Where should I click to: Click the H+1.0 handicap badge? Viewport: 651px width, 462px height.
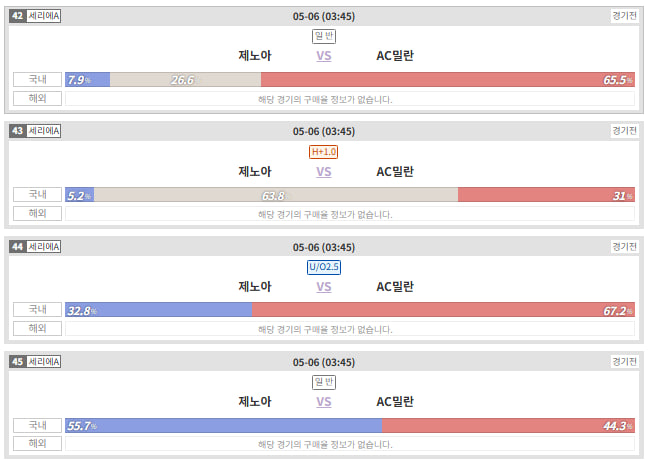(x=323, y=152)
